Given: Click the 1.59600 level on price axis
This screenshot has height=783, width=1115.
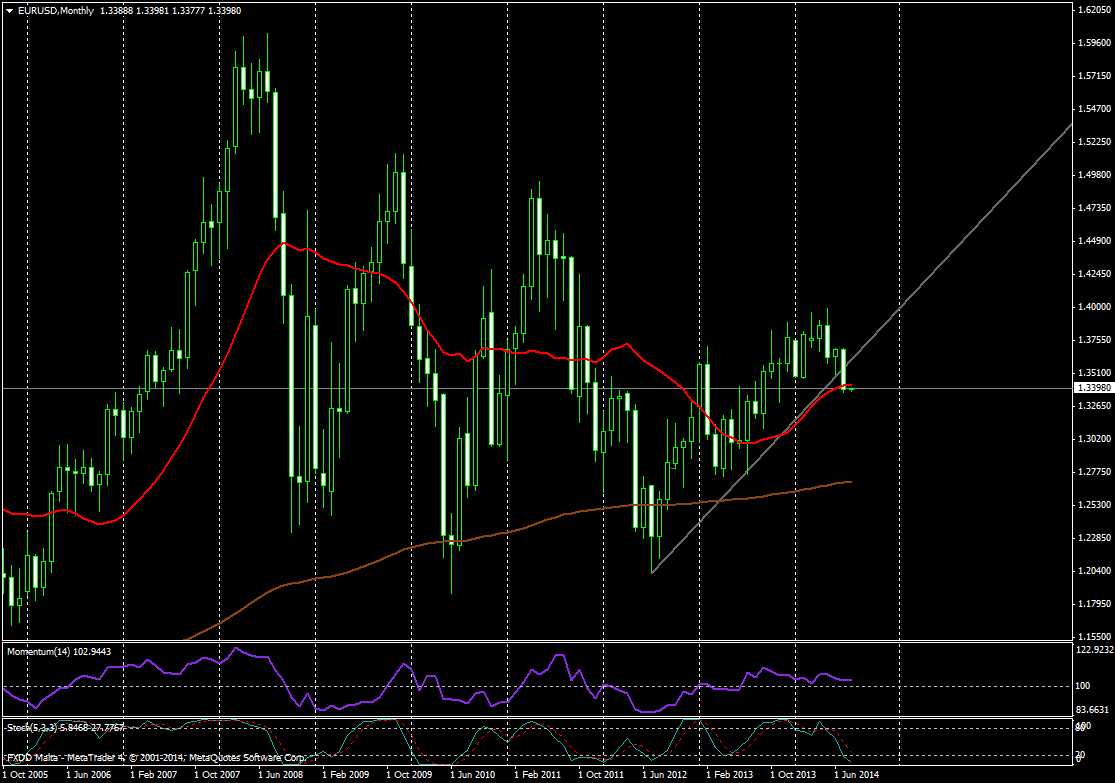Looking at the screenshot, I should click(x=1094, y=43).
